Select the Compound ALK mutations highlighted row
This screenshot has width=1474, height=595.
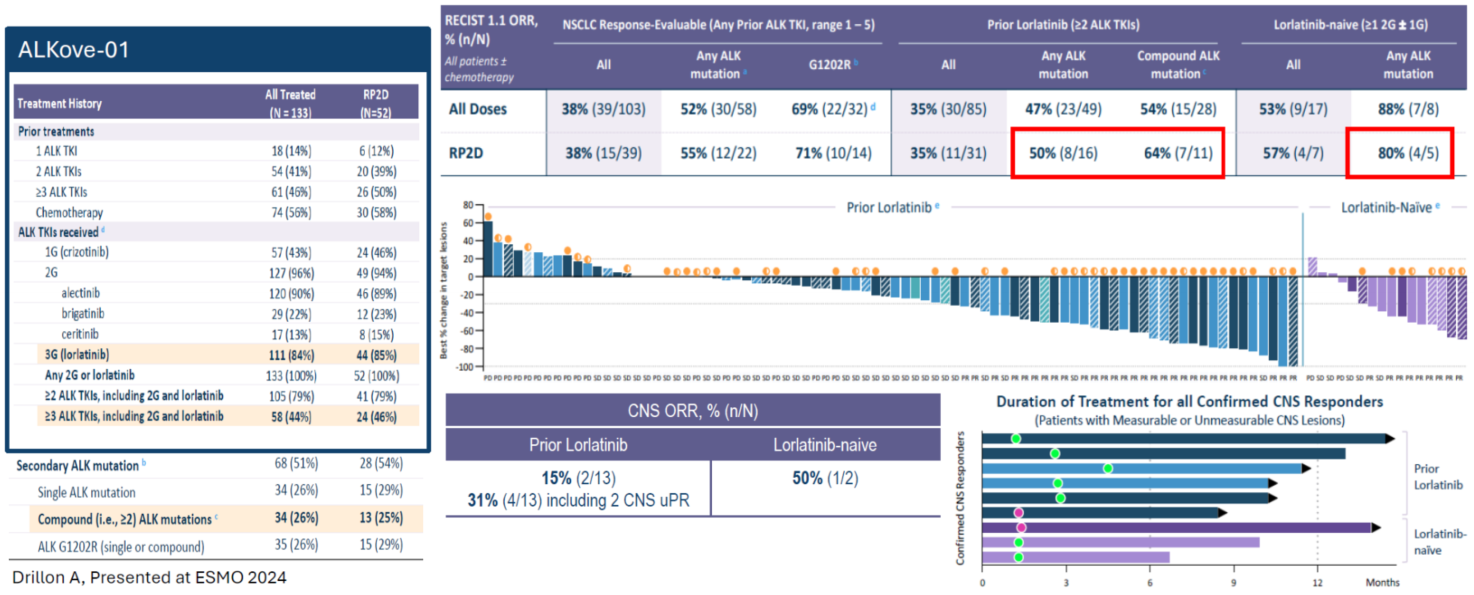click(x=216, y=519)
